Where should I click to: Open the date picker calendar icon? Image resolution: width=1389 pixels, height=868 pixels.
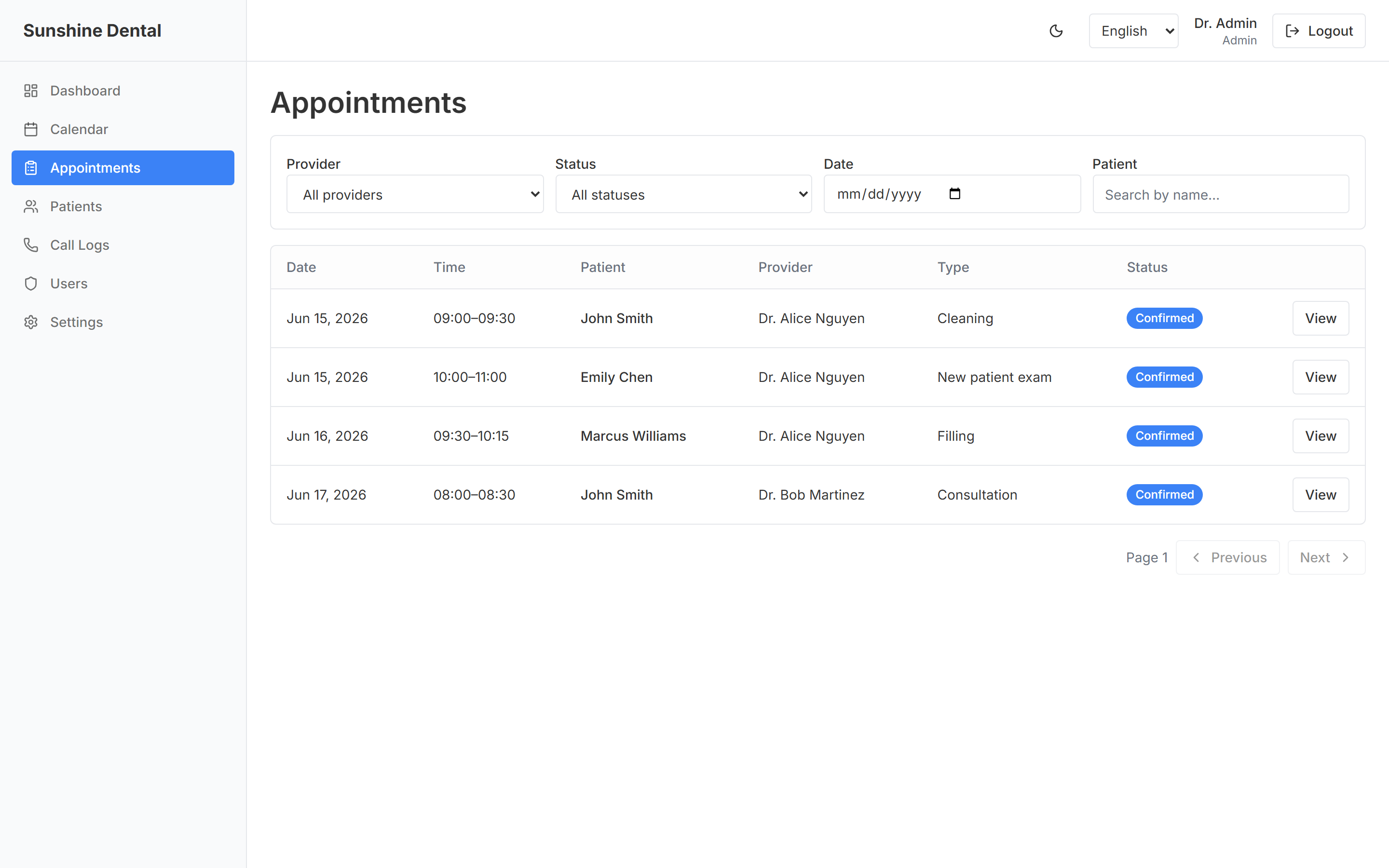(955, 193)
